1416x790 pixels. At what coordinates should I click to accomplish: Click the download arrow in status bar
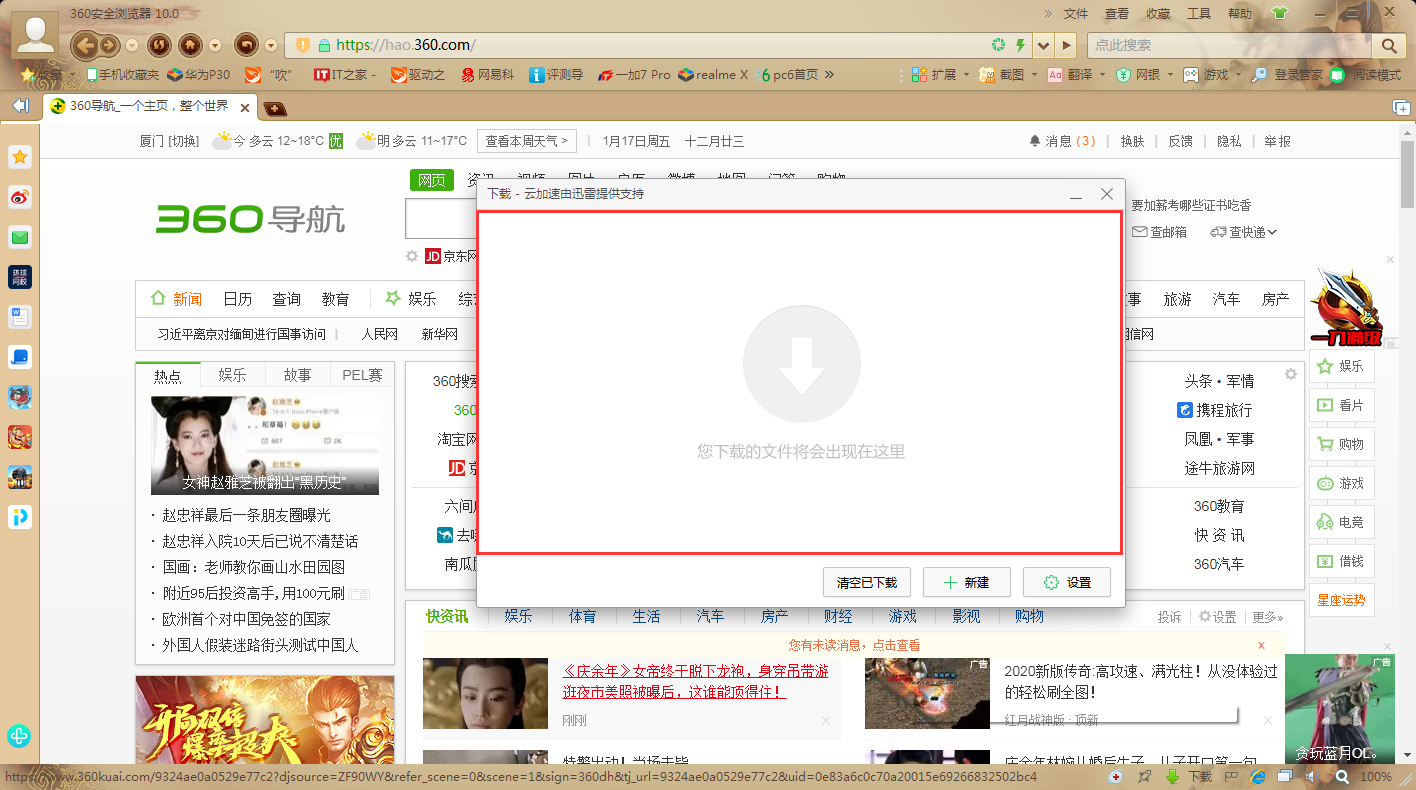1173,777
